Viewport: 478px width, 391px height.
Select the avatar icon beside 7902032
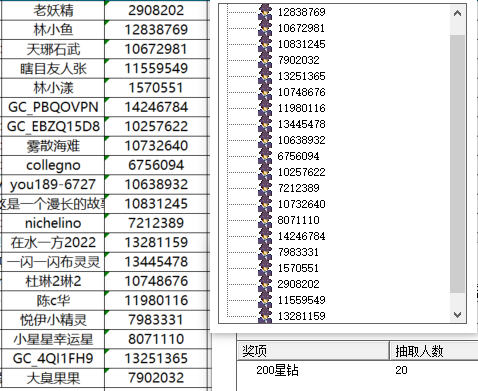coord(265,60)
